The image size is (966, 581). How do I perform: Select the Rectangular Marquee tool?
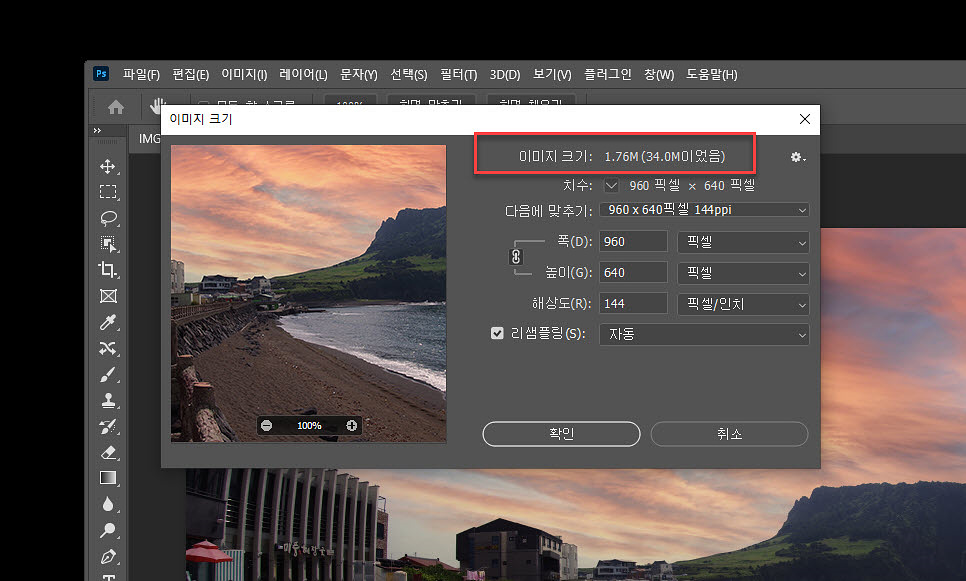pyautogui.click(x=108, y=192)
